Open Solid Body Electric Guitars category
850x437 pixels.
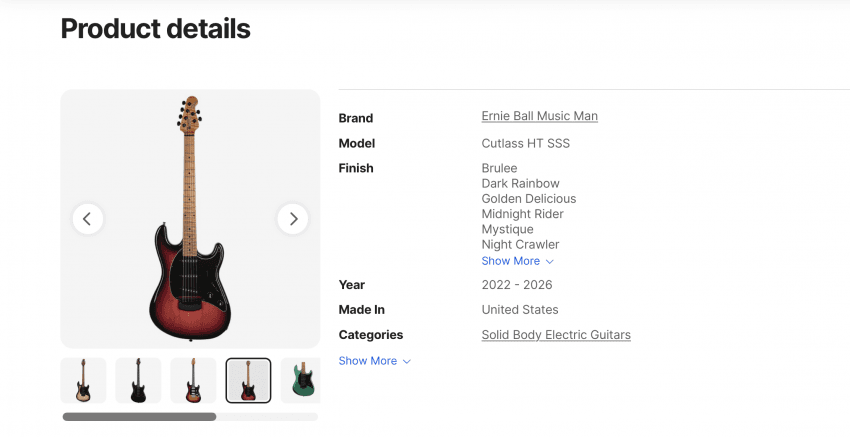[556, 335]
